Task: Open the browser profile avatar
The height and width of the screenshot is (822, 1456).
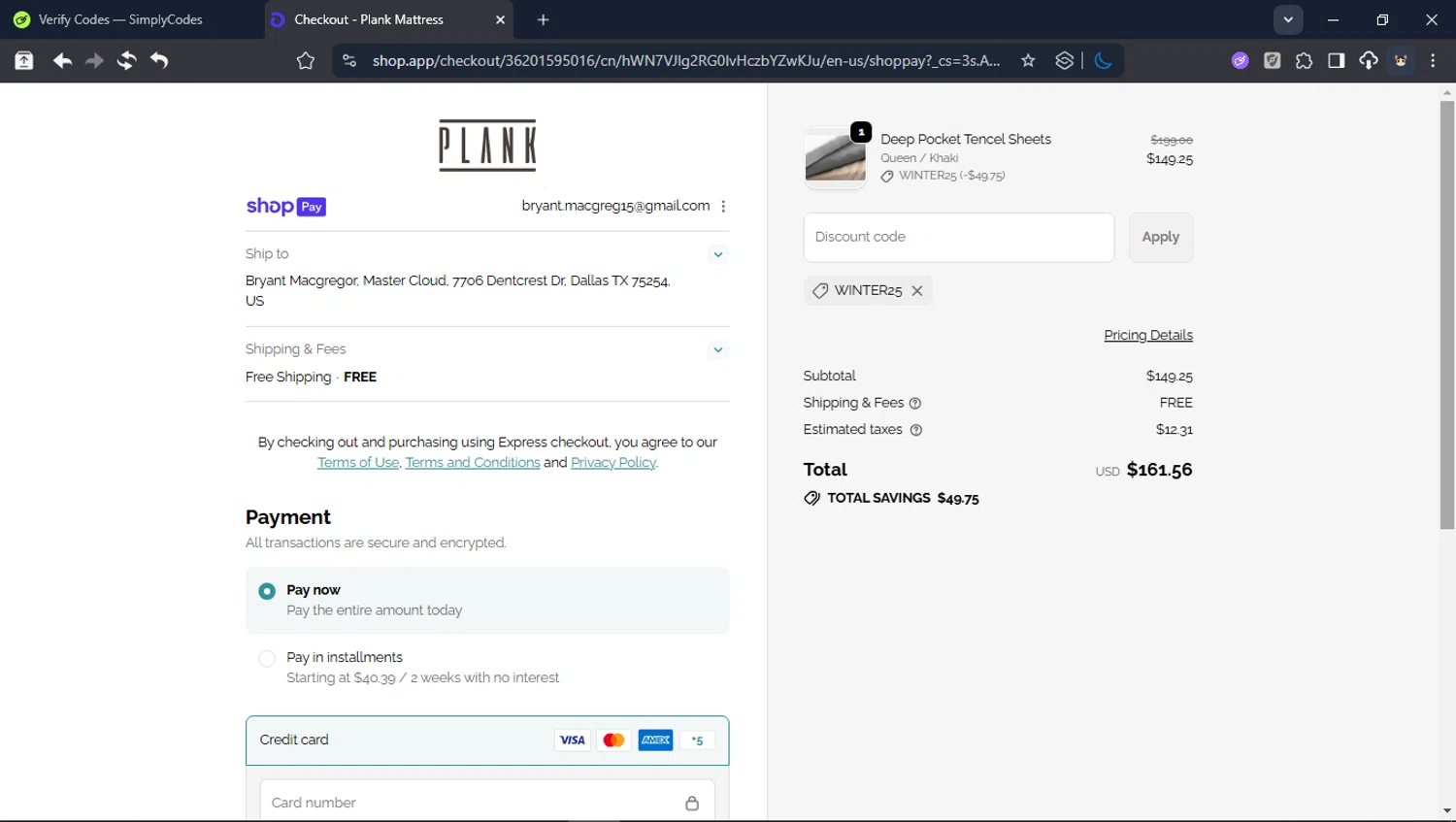Action: 1401,60
